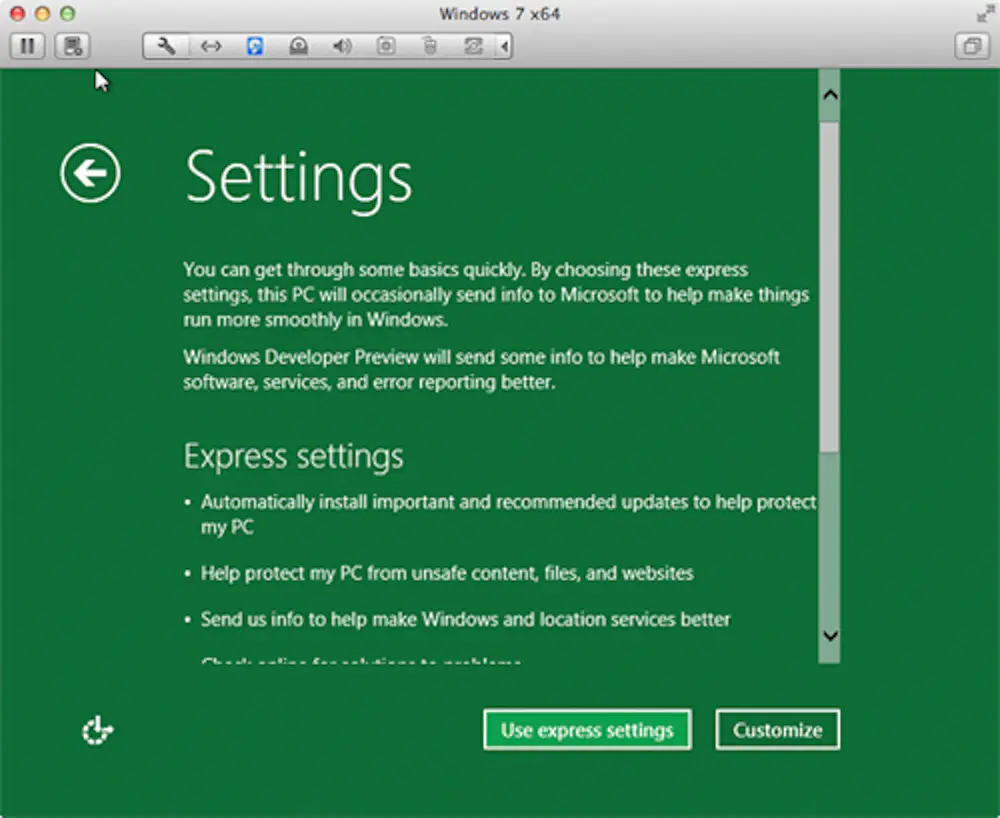Click the scrollbar down arrow

(829, 635)
